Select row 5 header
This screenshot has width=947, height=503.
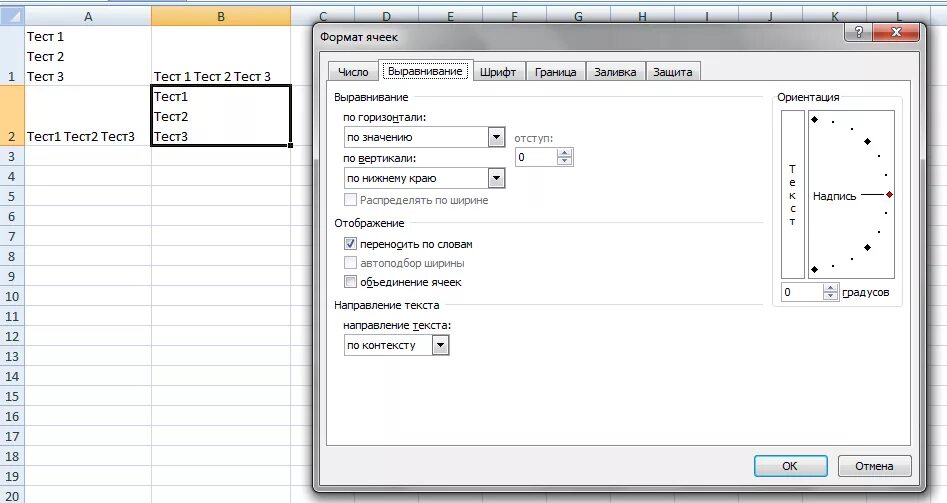[x=12, y=196]
